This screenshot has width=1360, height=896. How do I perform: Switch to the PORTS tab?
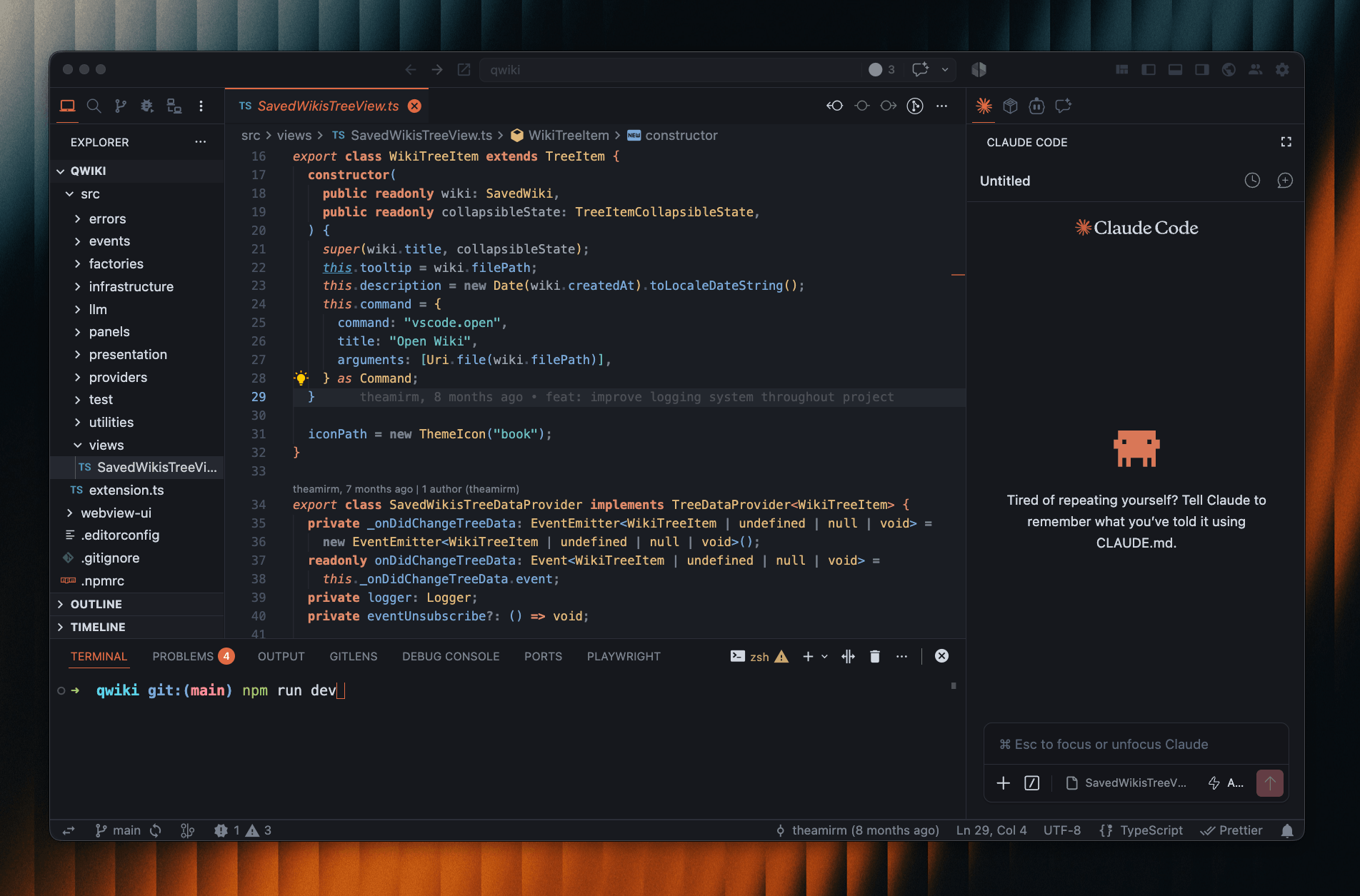pyautogui.click(x=544, y=656)
